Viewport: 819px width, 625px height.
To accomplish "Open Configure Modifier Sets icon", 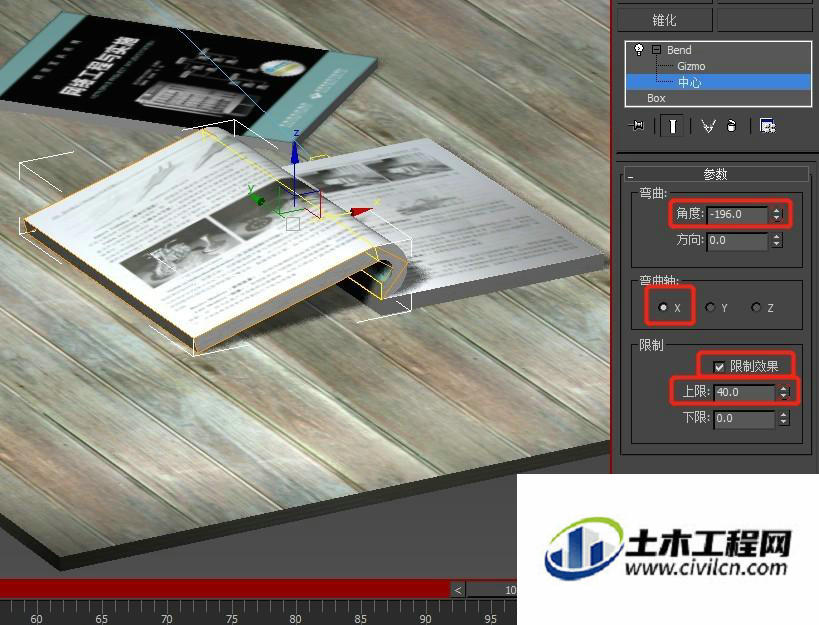I will 767,126.
